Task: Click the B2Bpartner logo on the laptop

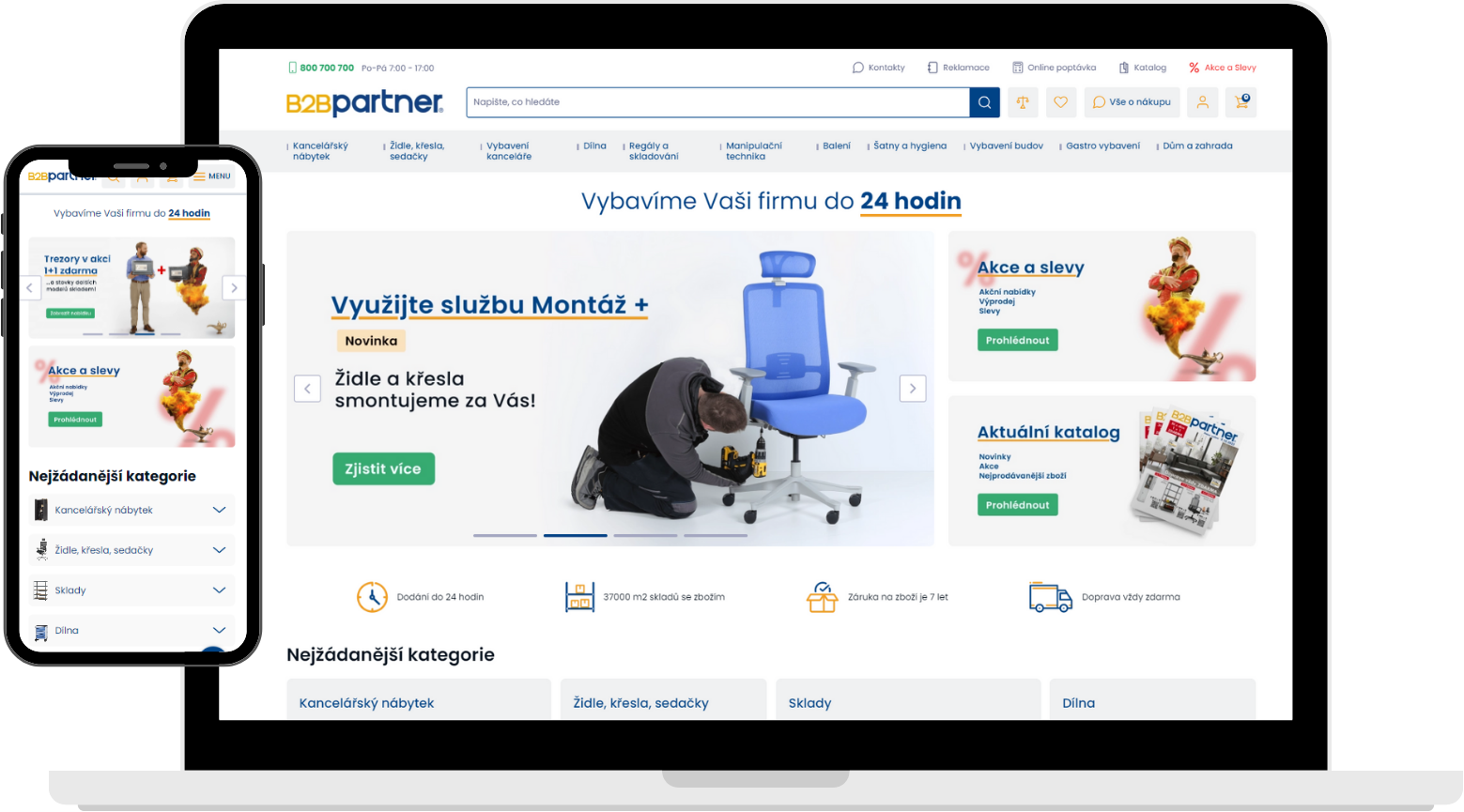Action: click(x=364, y=102)
